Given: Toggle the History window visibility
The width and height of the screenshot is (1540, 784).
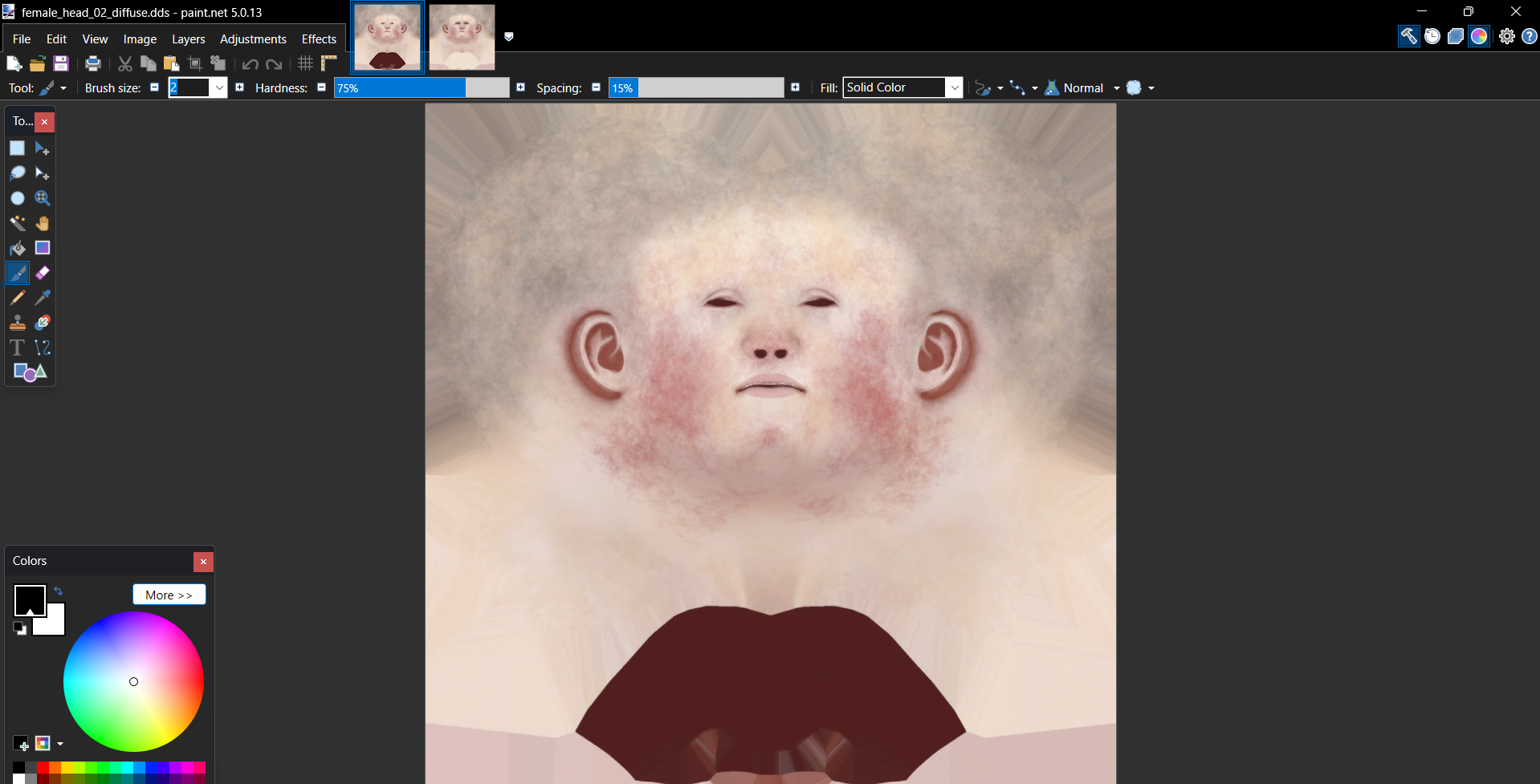Looking at the screenshot, I should tap(1432, 36).
